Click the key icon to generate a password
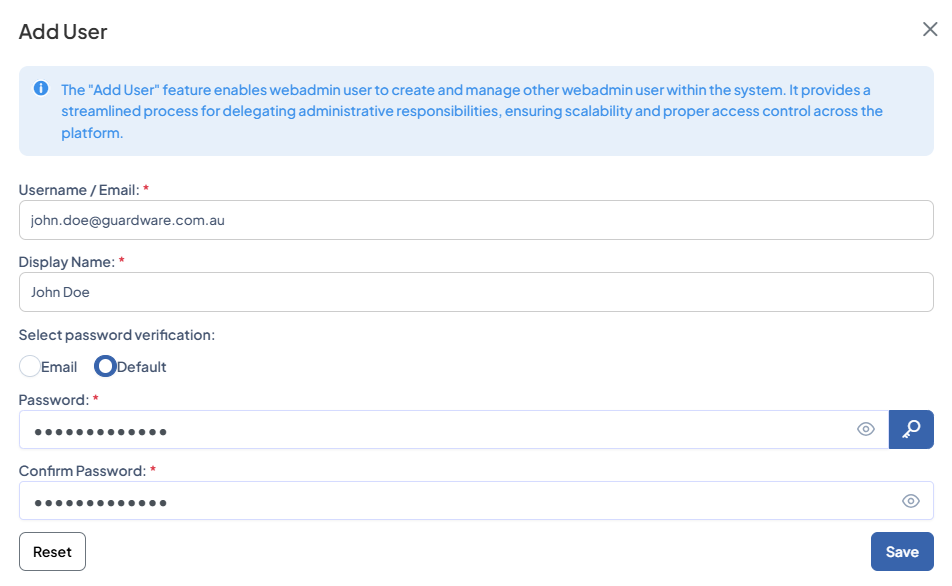The height and width of the screenshot is (586, 952). pyautogui.click(x=911, y=429)
